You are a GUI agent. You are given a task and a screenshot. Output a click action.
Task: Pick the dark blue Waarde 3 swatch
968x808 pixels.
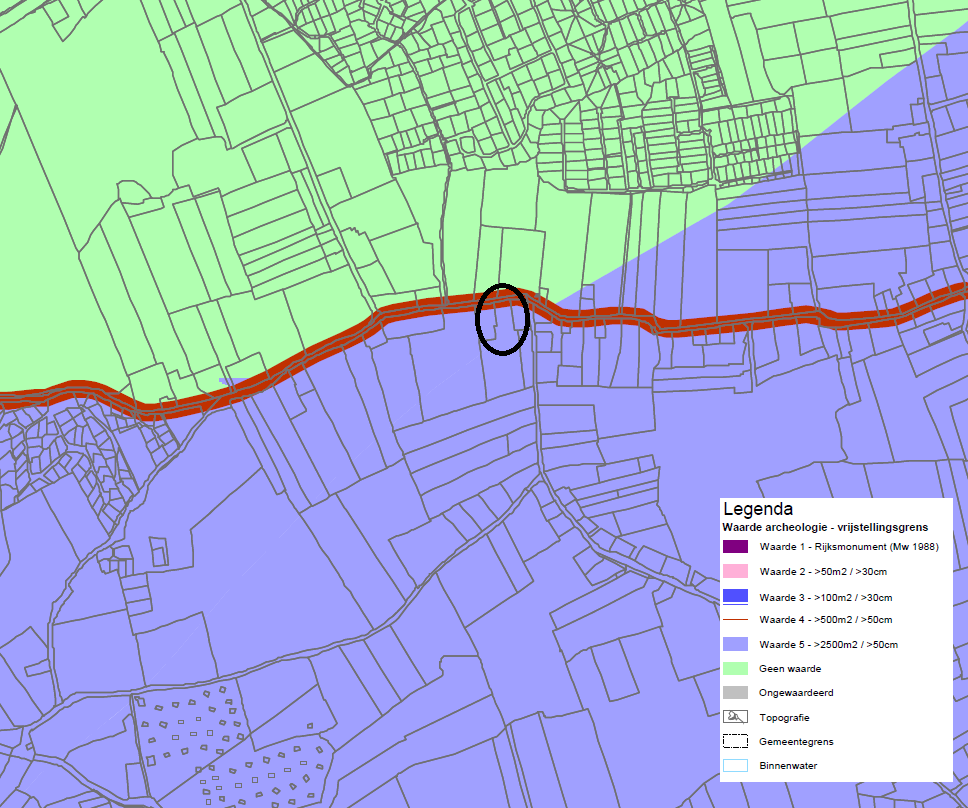coord(735,596)
